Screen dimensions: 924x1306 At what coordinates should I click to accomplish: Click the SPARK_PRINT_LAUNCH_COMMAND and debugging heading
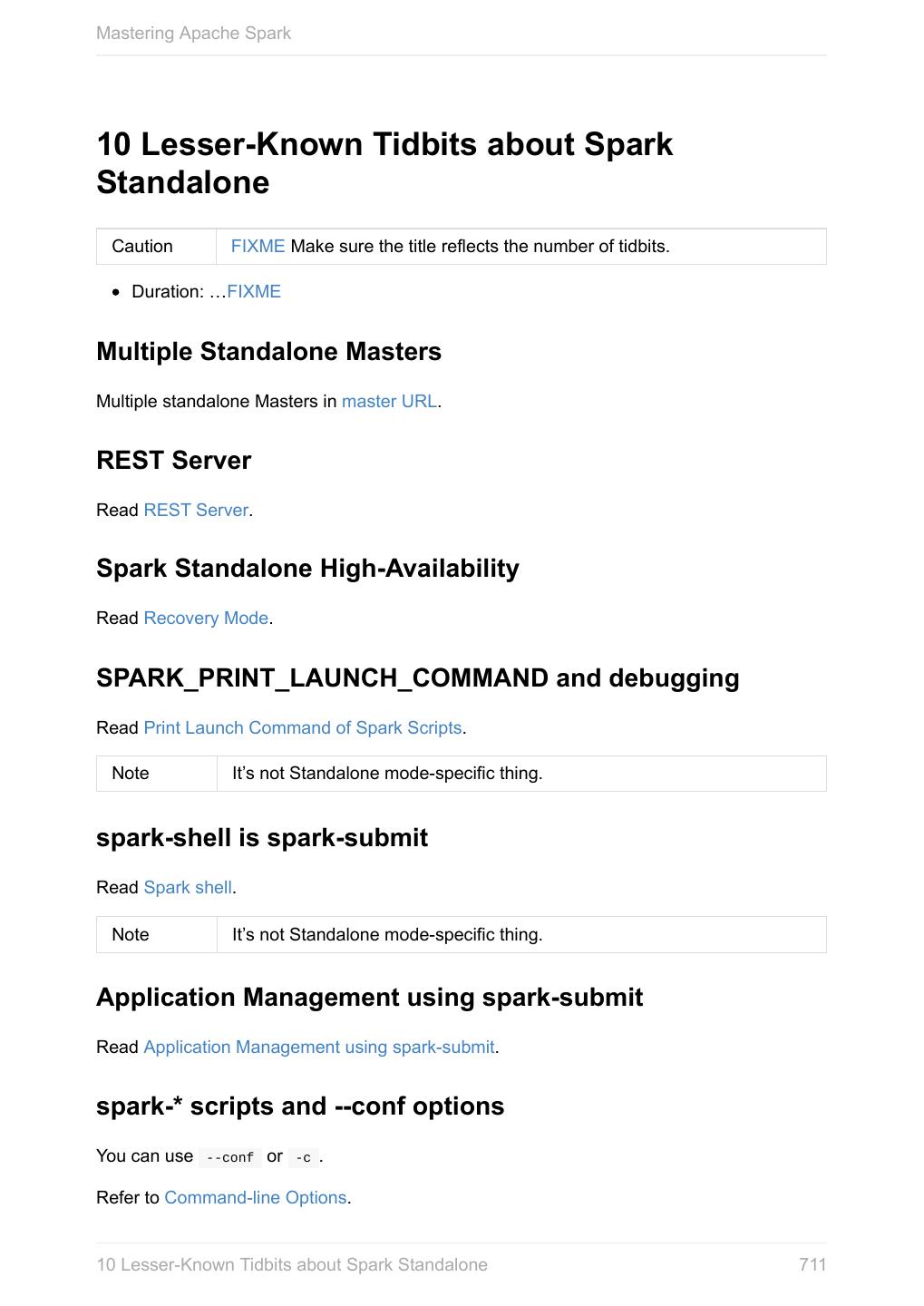(417, 678)
